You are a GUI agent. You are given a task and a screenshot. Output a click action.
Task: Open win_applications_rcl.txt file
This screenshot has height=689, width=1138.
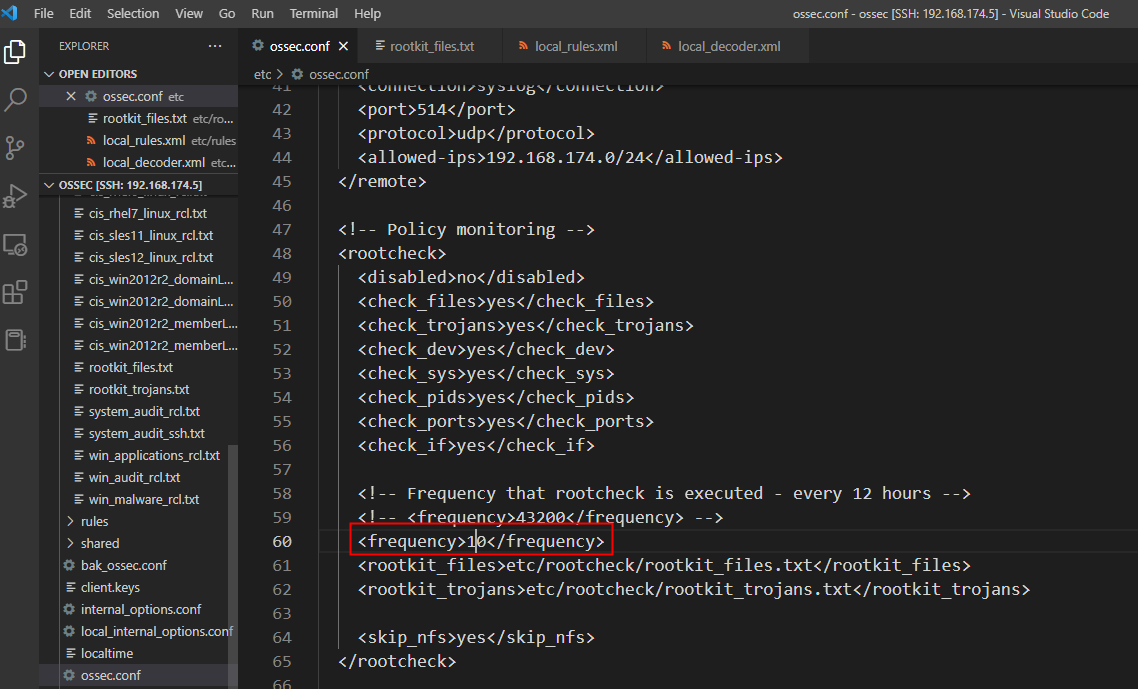click(154, 455)
